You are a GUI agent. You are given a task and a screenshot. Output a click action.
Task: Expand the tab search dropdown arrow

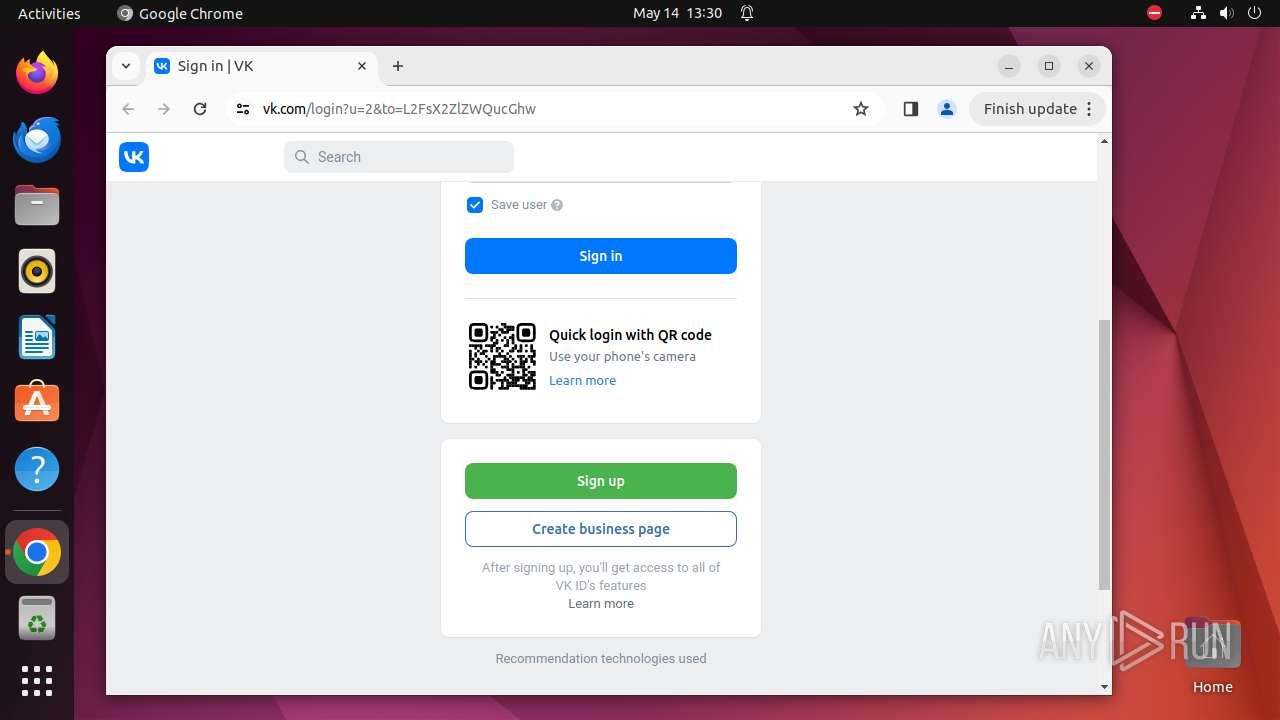(125, 66)
